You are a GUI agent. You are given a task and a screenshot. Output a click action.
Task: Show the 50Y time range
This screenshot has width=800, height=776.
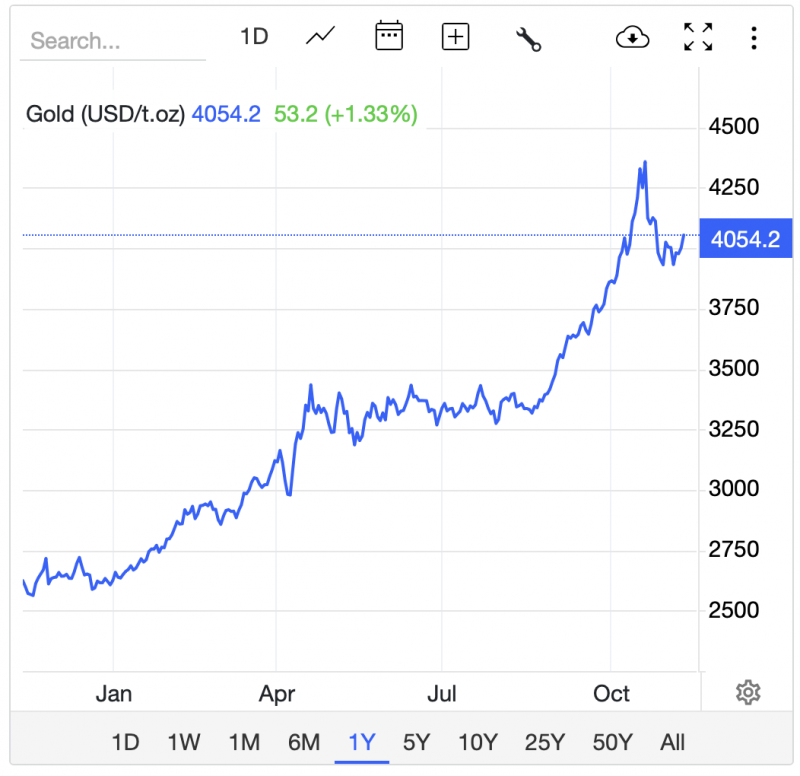point(612,742)
